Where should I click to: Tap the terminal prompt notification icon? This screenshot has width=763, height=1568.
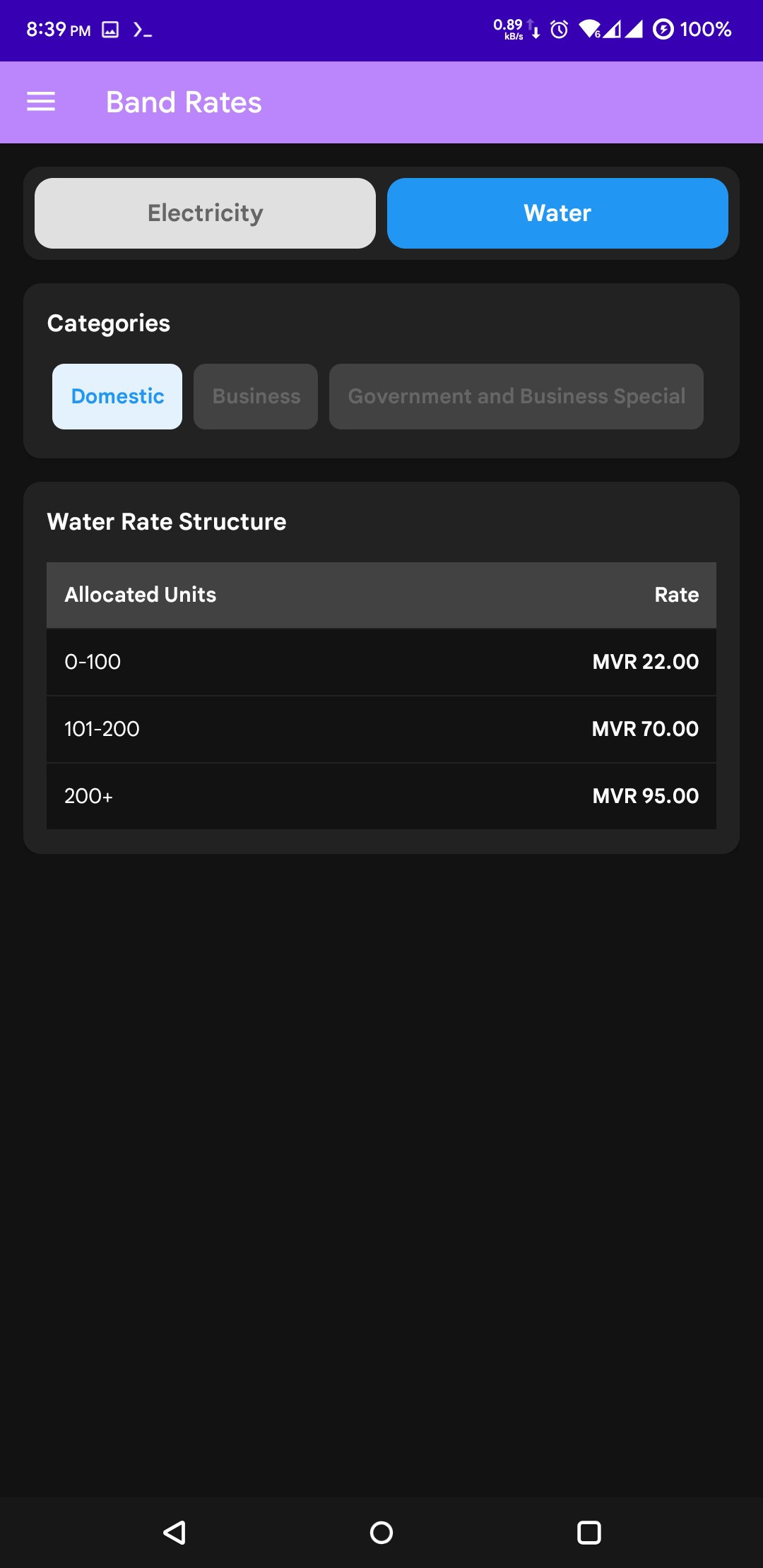click(142, 30)
